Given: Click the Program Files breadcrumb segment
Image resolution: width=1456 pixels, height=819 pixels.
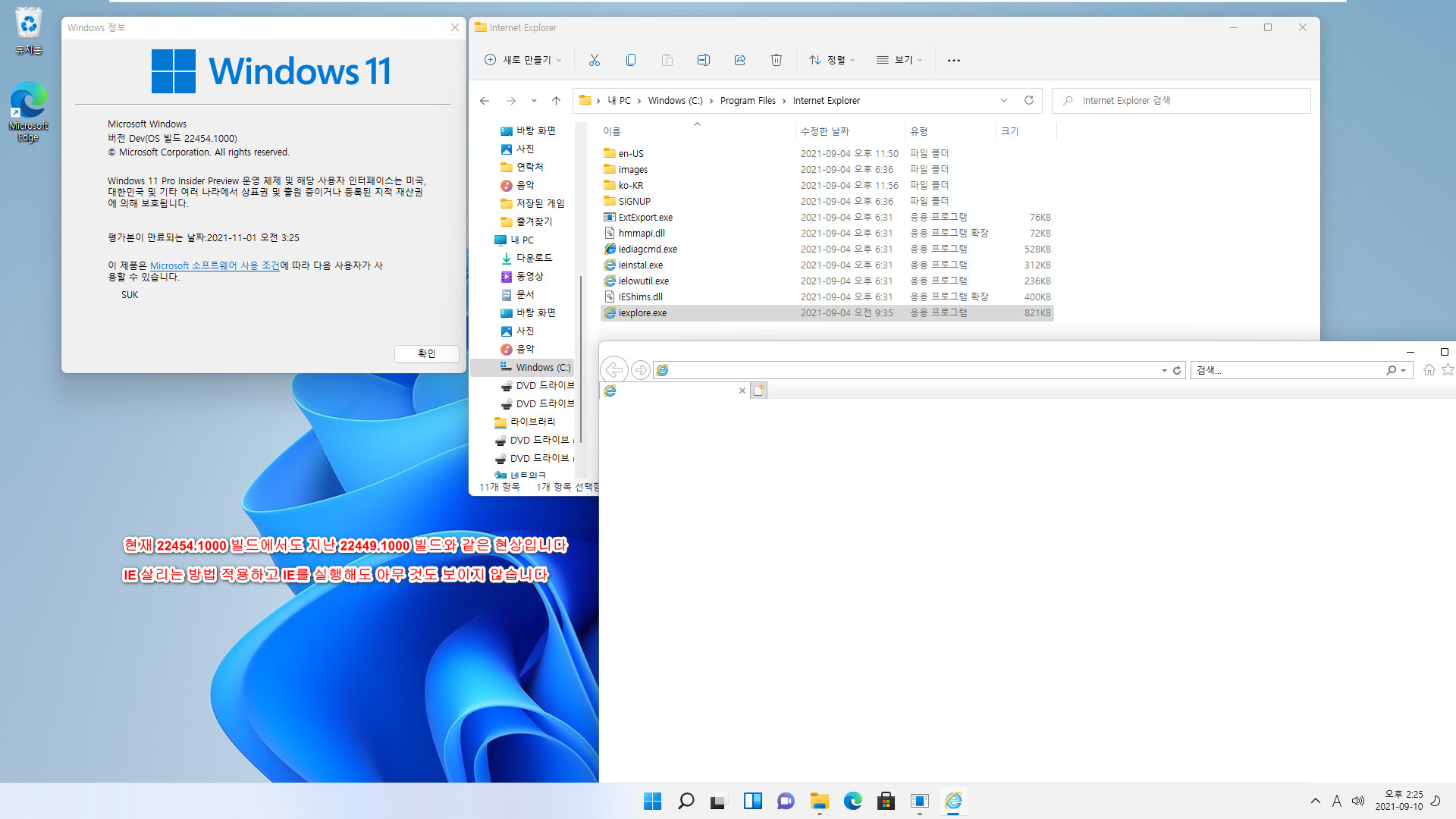Looking at the screenshot, I should tap(748, 100).
